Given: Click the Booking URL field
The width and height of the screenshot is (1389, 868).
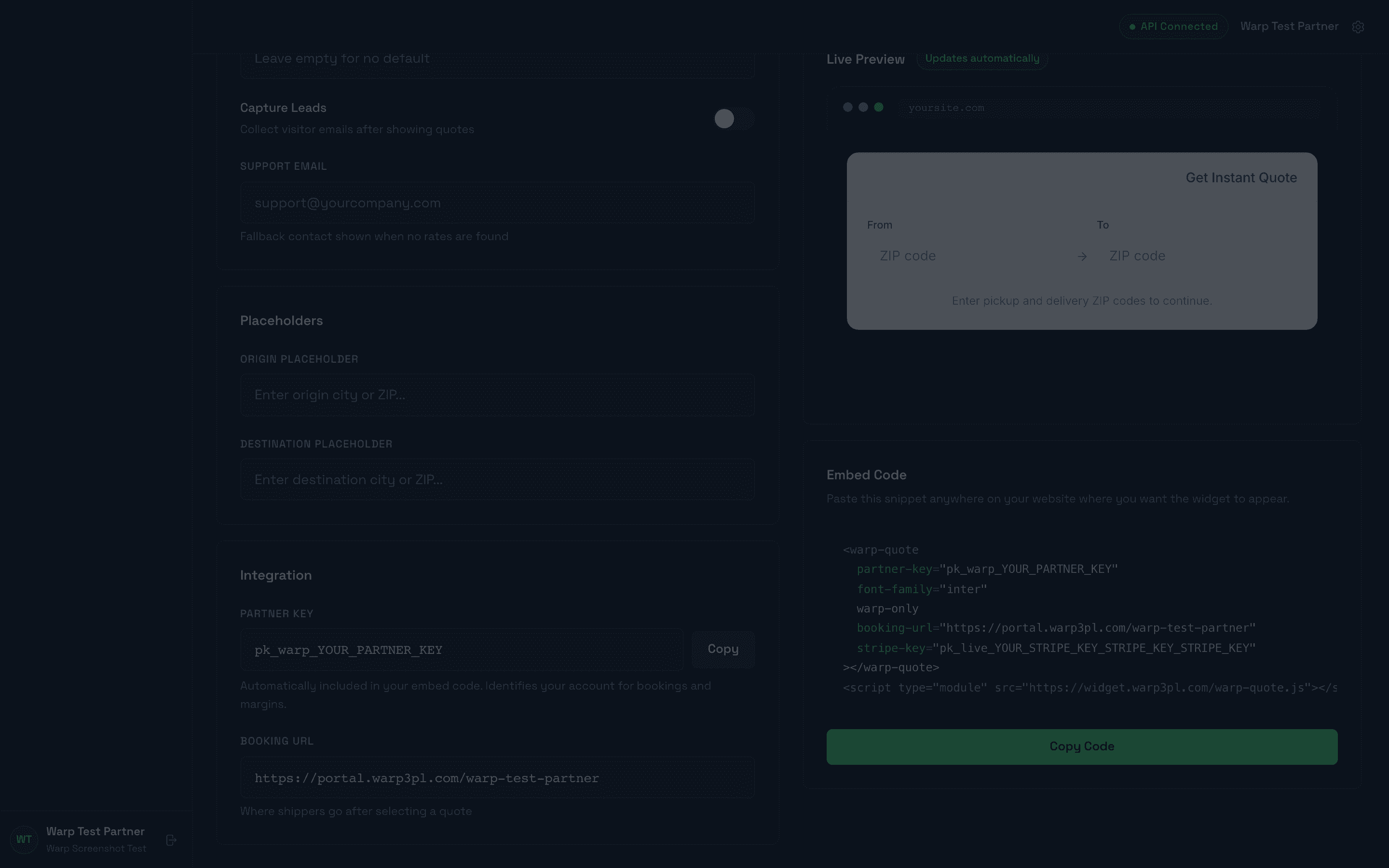Looking at the screenshot, I should click(x=497, y=778).
